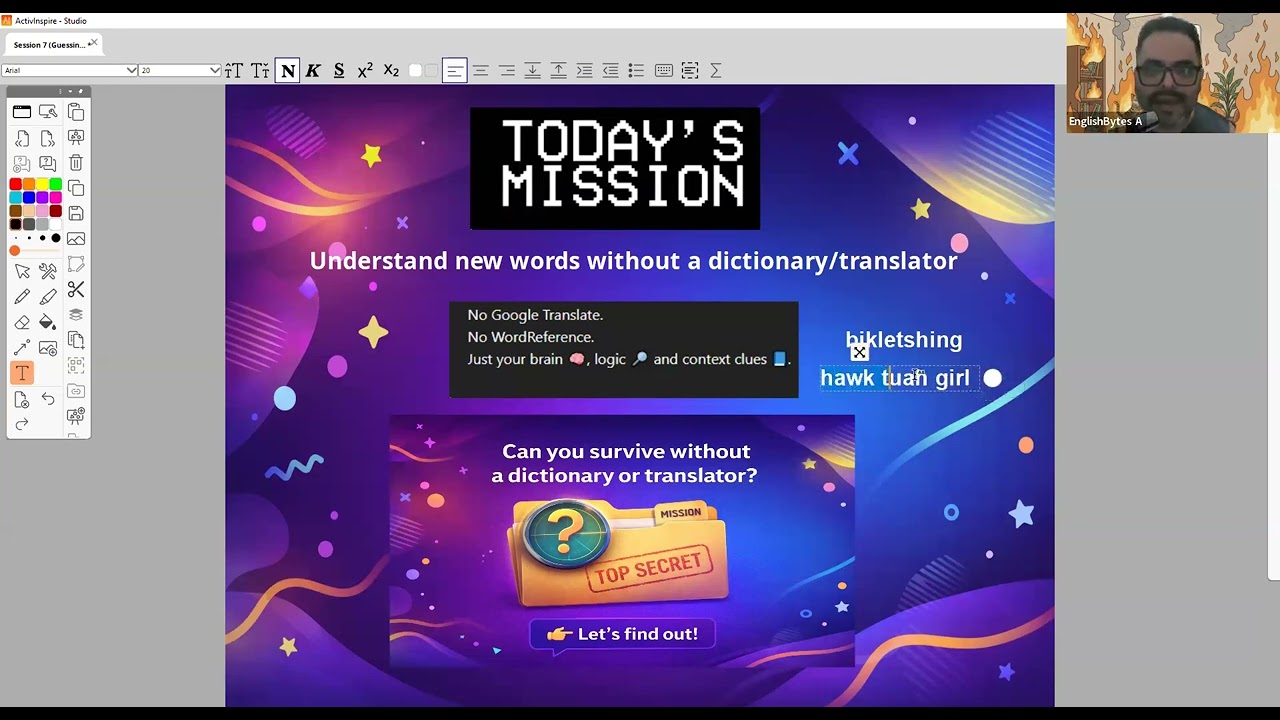The height and width of the screenshot is (720, 1280).
Task: Set text alignment to left
Action: pos(454,70)
